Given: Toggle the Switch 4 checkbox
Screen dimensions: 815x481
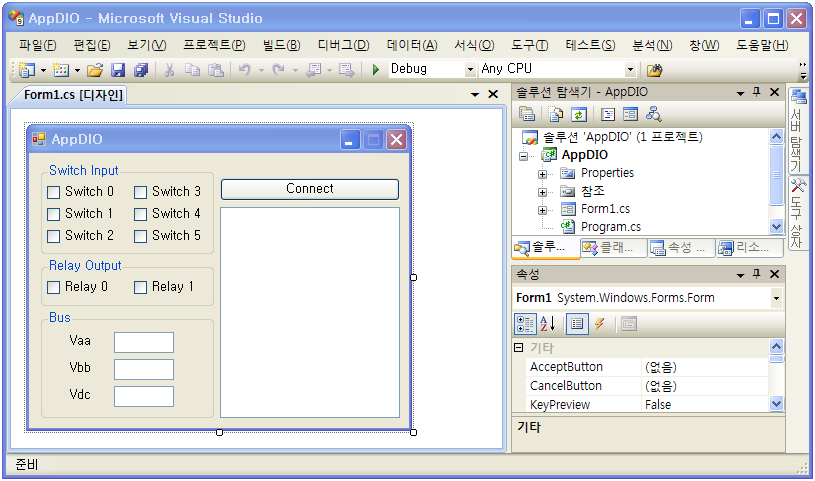Looking at the screenshot, I should pyautogui.click(x=140, y=214).
